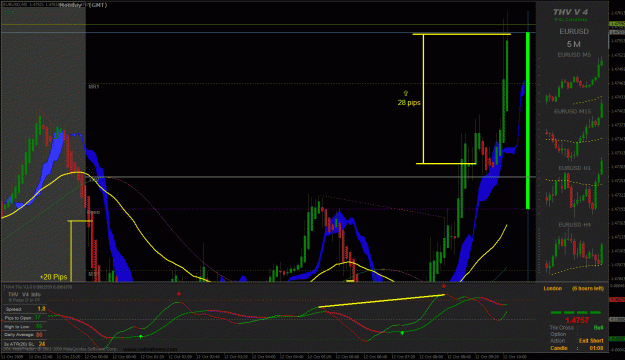625x360 pixels.
Task: Click the 'High to Low' row
Action: pos(25,327)
